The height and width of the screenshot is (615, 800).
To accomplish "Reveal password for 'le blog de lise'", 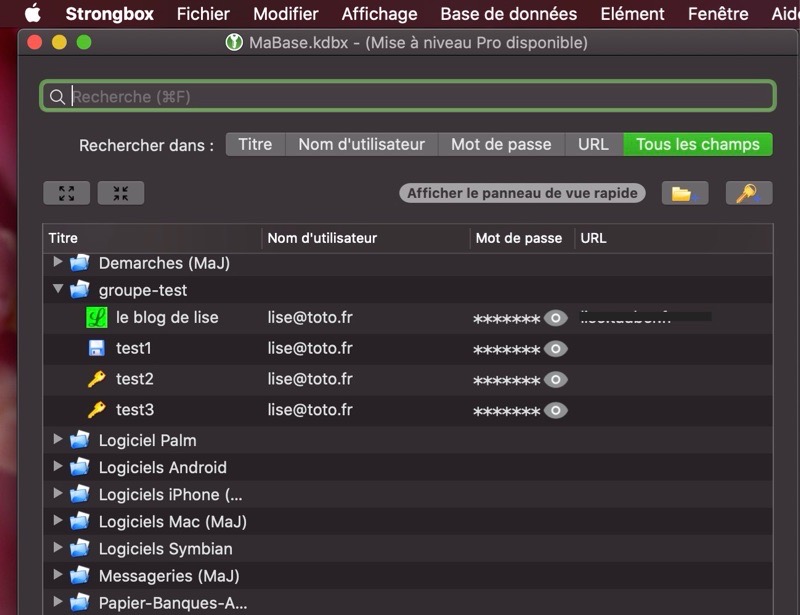I will pyautogui.click(x=555, y=319).
